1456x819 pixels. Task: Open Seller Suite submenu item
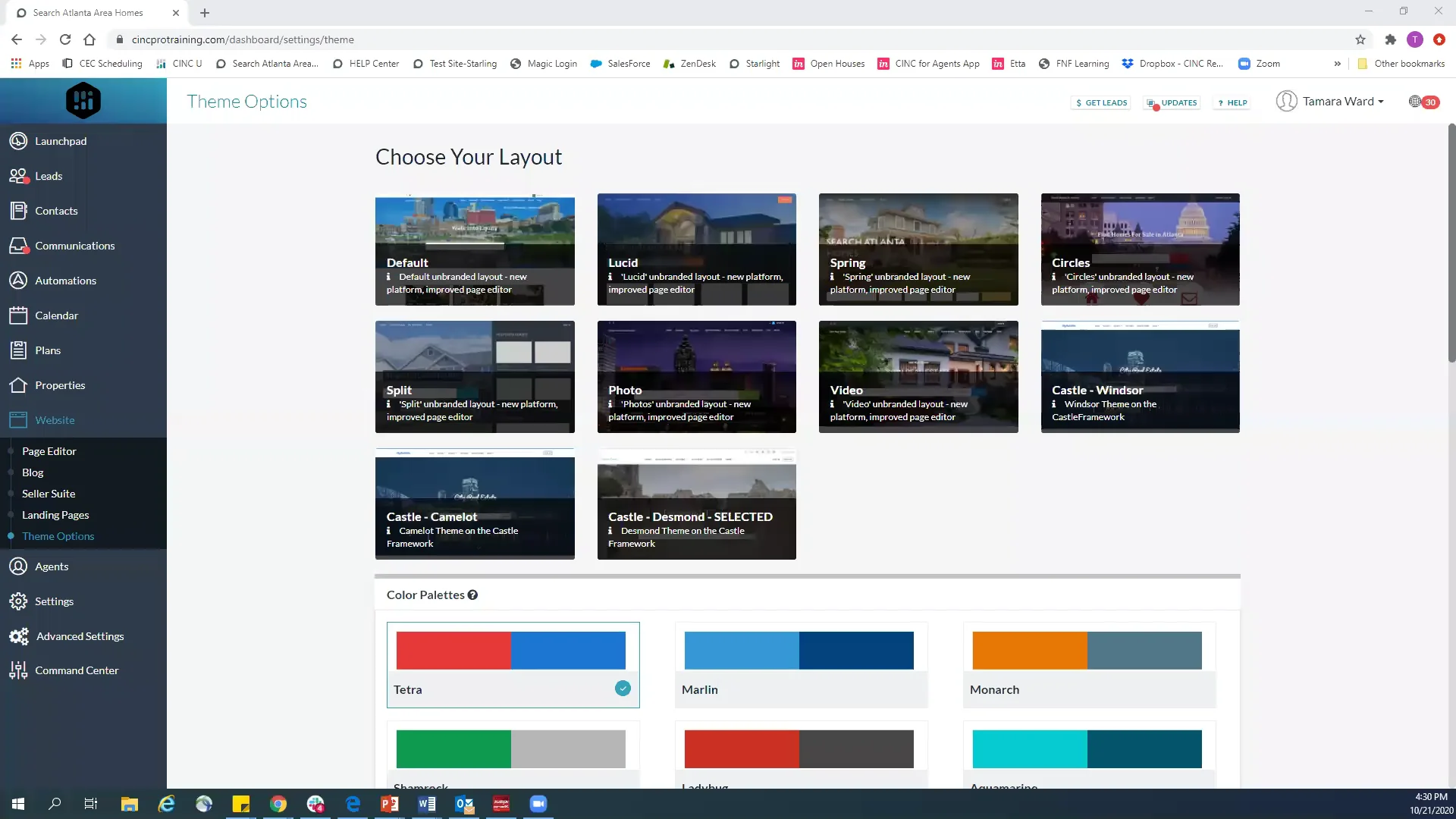[49, 494]
